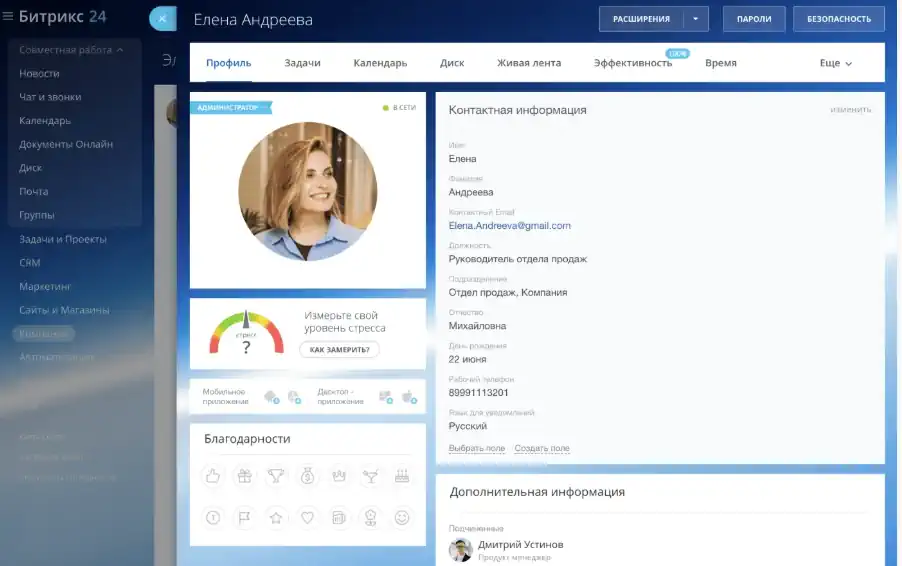Open Чат и звонки in the sidebar
The height and width of the screenshot is (566, 902).
click(x=50, y=97)
